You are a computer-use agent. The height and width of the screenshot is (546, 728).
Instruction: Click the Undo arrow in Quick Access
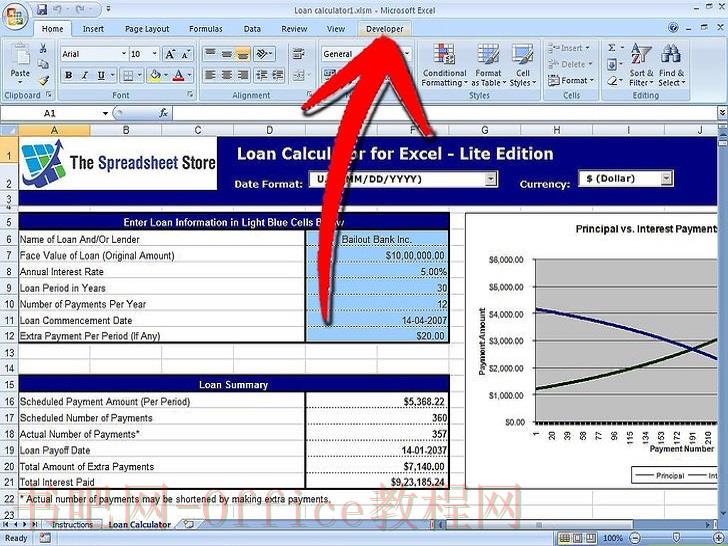58,9
